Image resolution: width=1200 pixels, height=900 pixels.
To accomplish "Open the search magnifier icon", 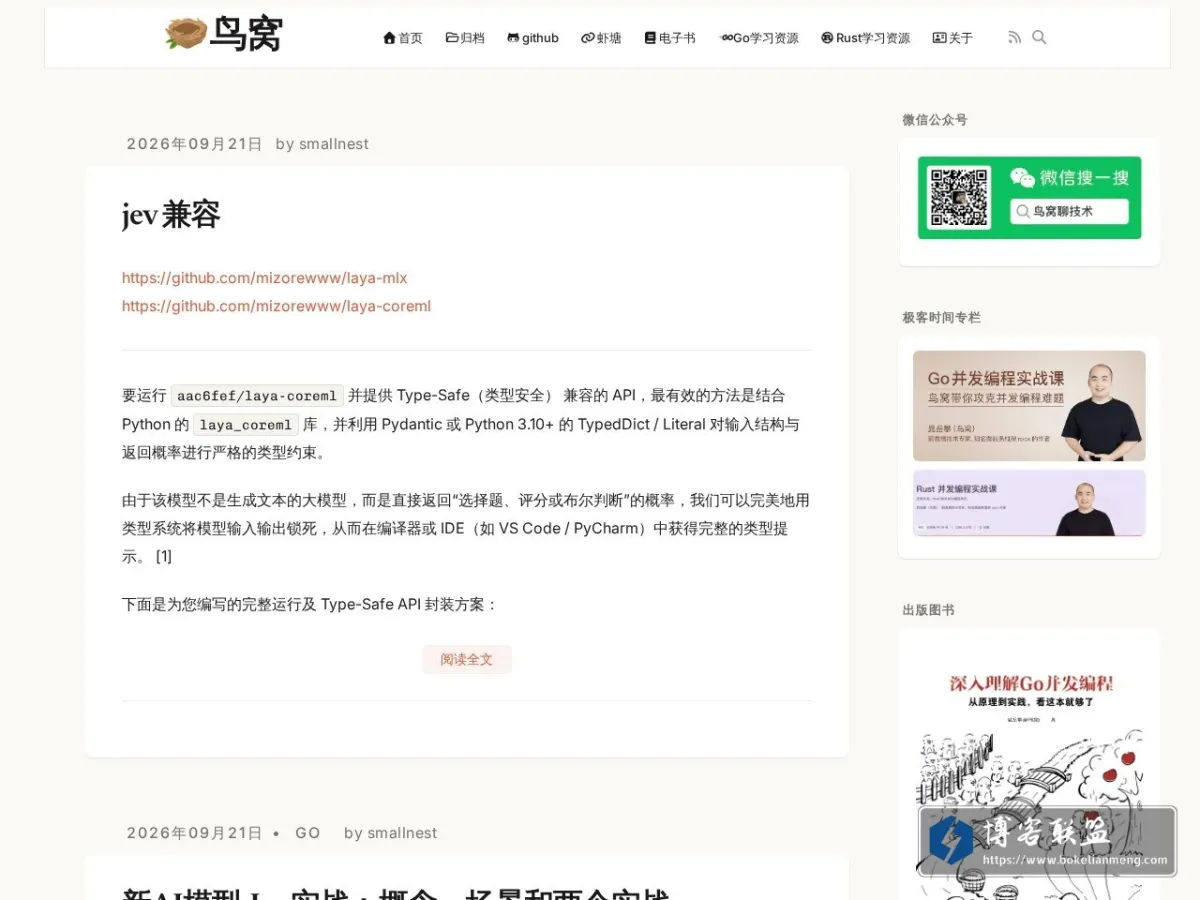I will tap(1039, 37).
